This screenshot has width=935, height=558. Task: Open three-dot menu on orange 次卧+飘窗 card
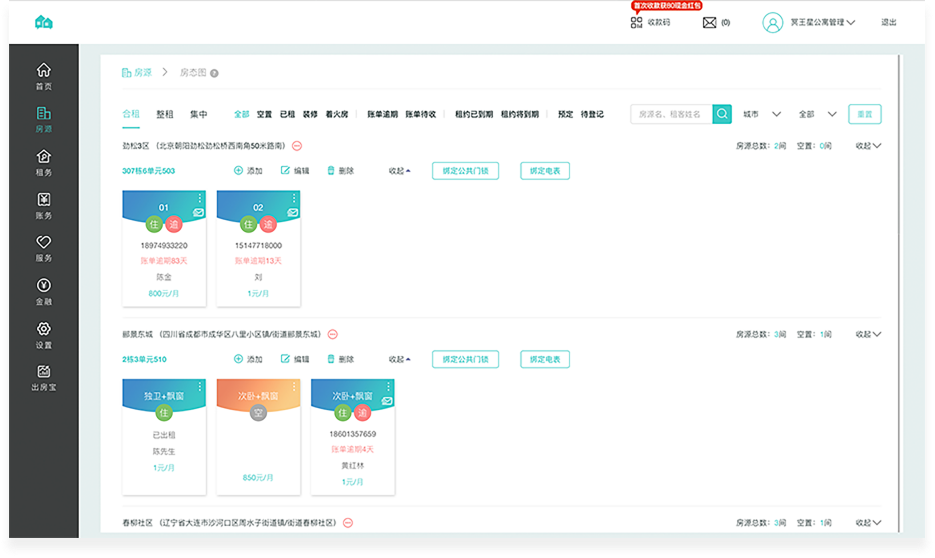(x=294, y=386)
